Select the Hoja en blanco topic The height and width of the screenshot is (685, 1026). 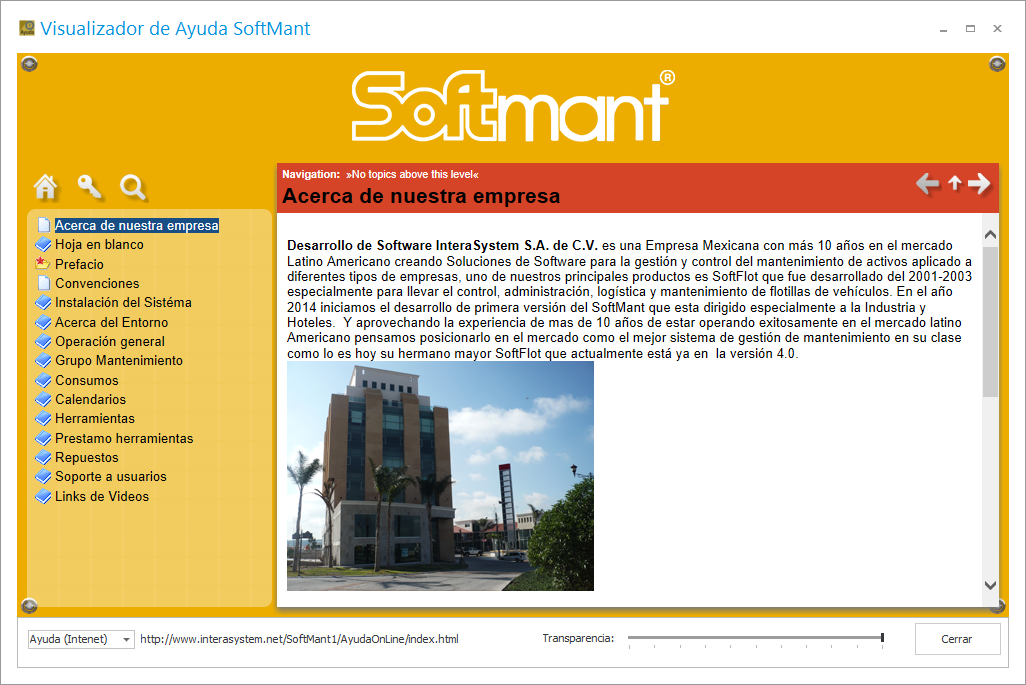(99, 244)
